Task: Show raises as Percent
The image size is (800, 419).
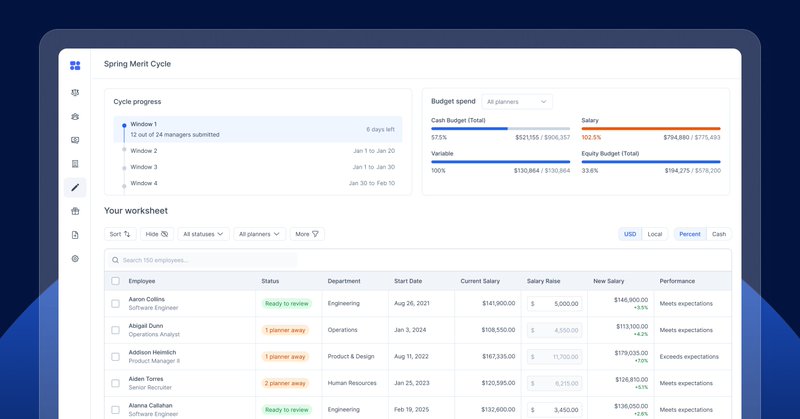Action: click(690, 234)
